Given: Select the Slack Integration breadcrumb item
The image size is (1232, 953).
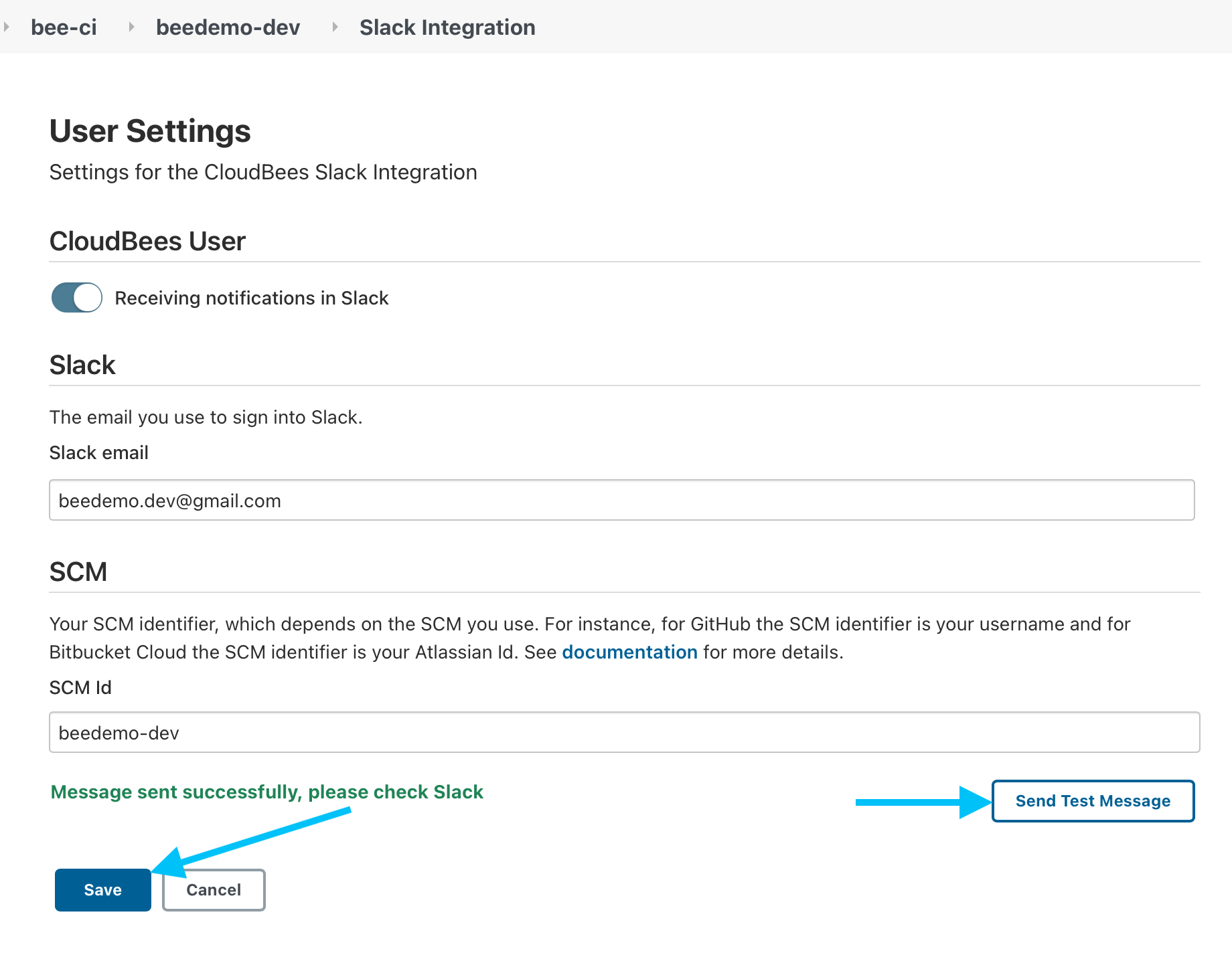Looking at the screenshot, I should 447,27.
